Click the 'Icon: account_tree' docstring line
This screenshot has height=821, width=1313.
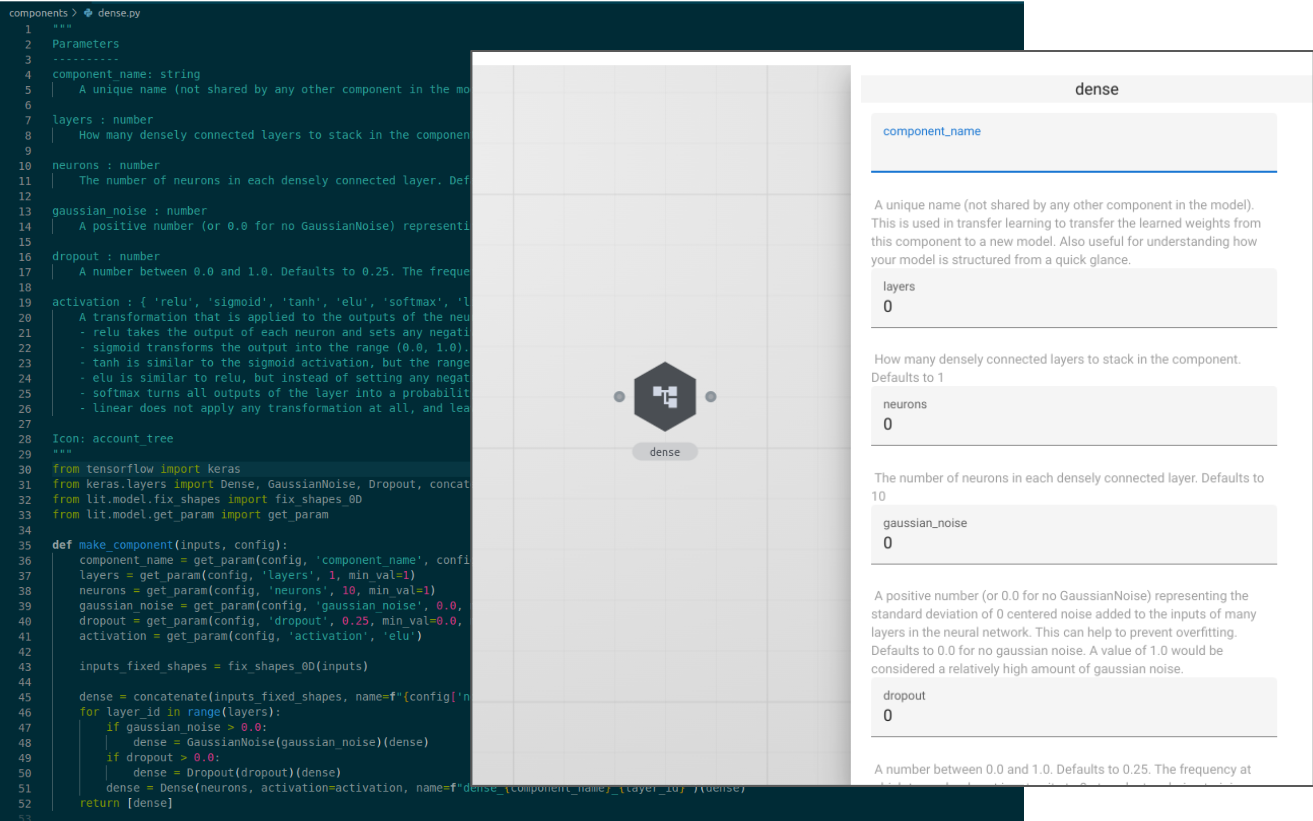coord(112,438)
